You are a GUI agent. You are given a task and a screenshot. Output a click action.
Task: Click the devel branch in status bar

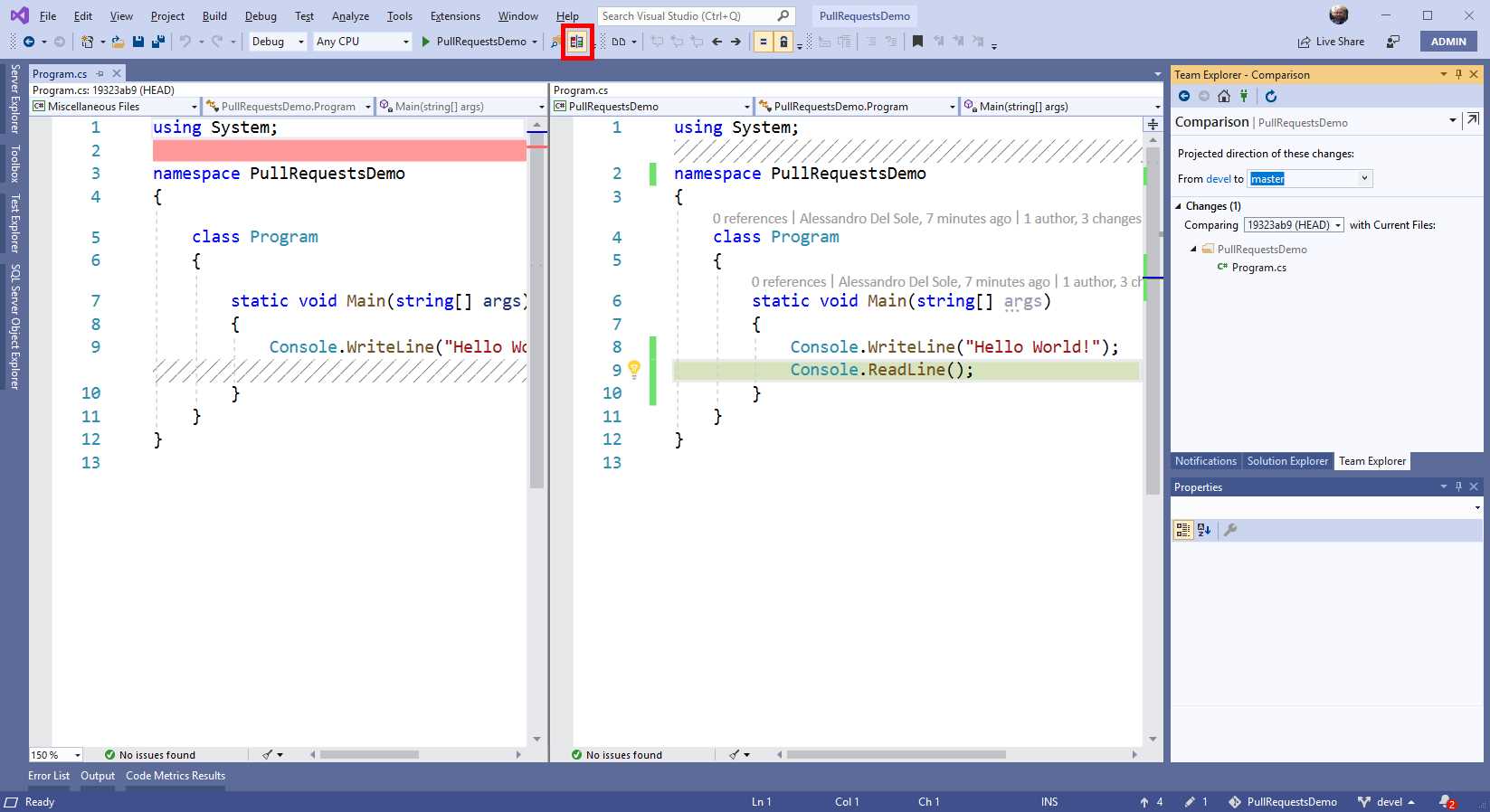(1388, 802)
